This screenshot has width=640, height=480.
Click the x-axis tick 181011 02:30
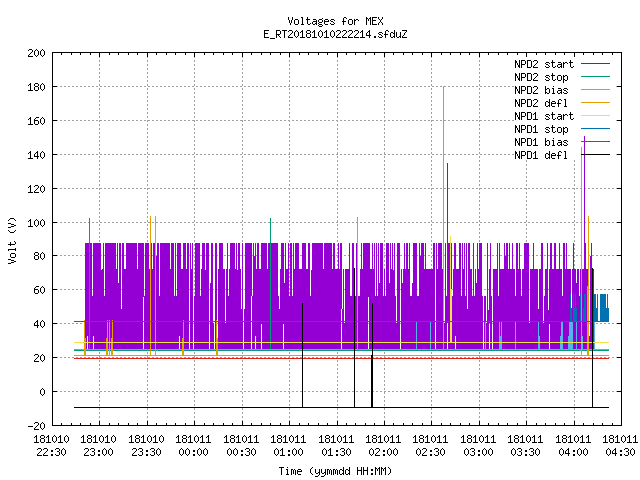(431, 446)
